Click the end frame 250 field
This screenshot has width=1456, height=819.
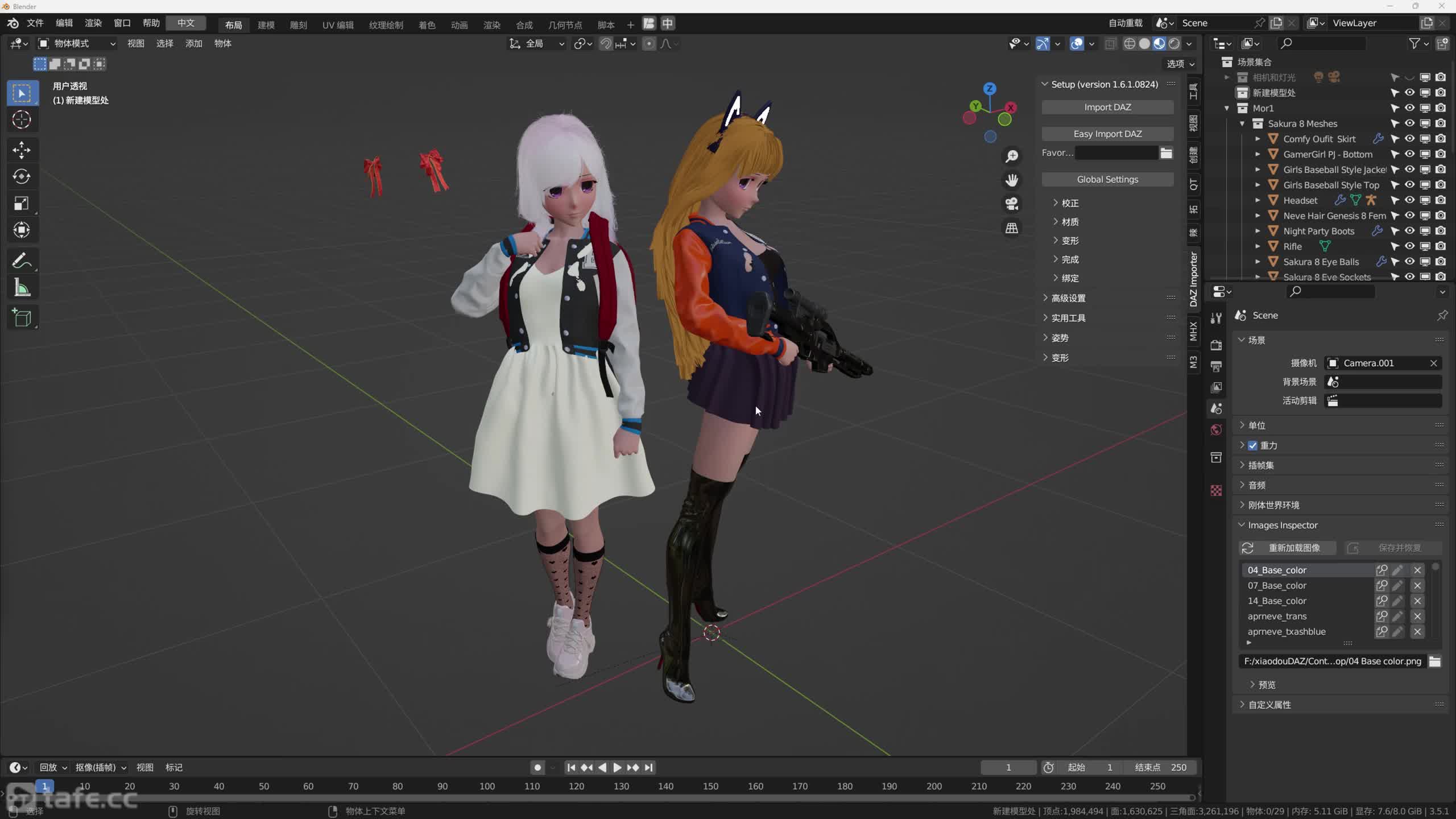pos(1161,768)
